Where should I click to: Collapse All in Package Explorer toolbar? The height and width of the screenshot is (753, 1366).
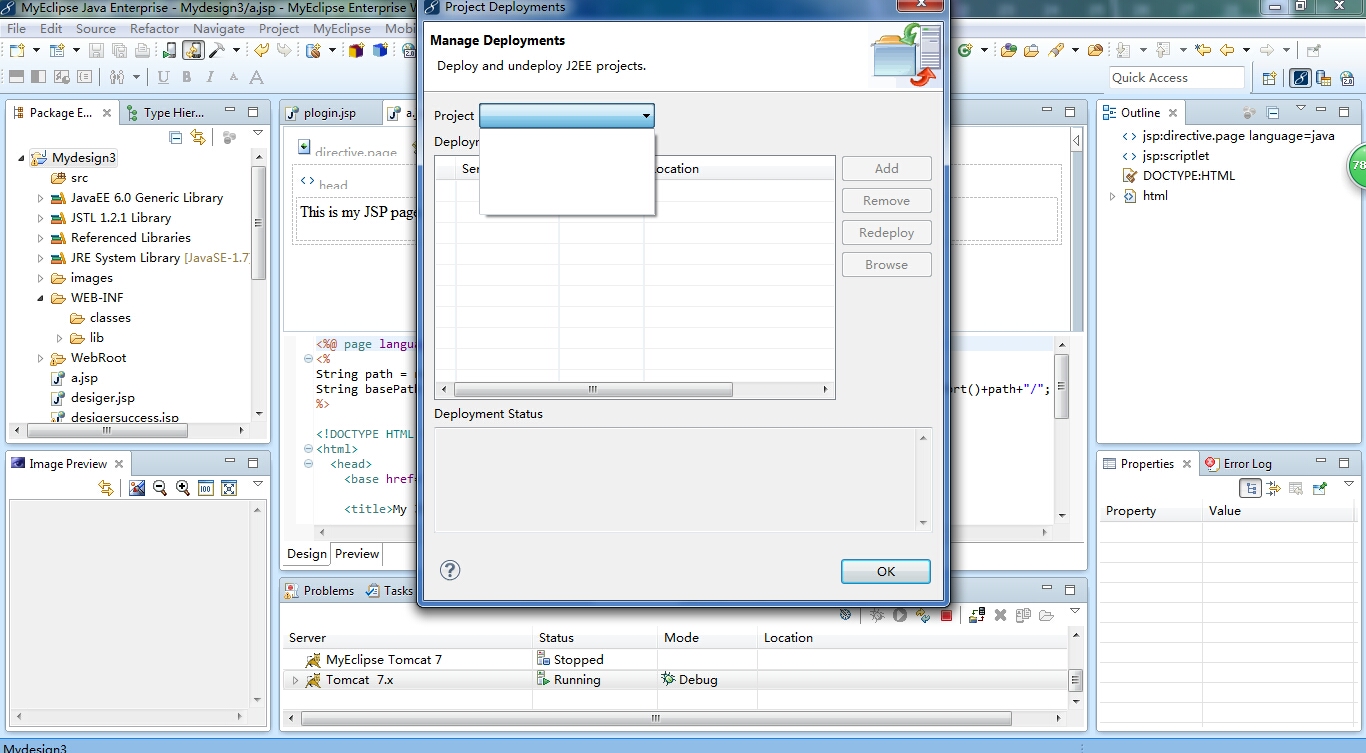tap(176, 137)
